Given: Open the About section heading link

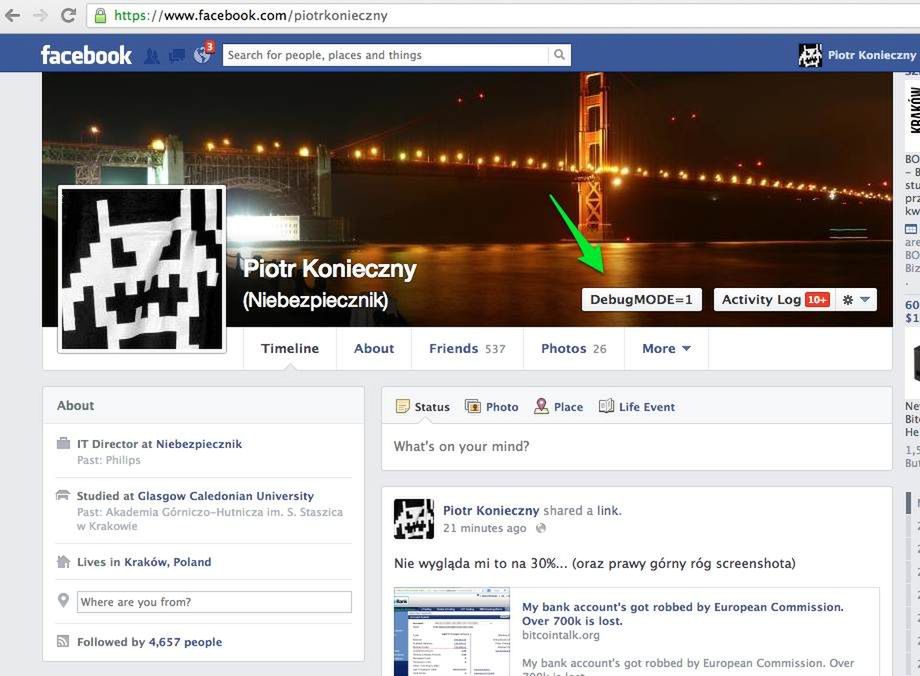Looking at the screenshot, I should point(75,405).
